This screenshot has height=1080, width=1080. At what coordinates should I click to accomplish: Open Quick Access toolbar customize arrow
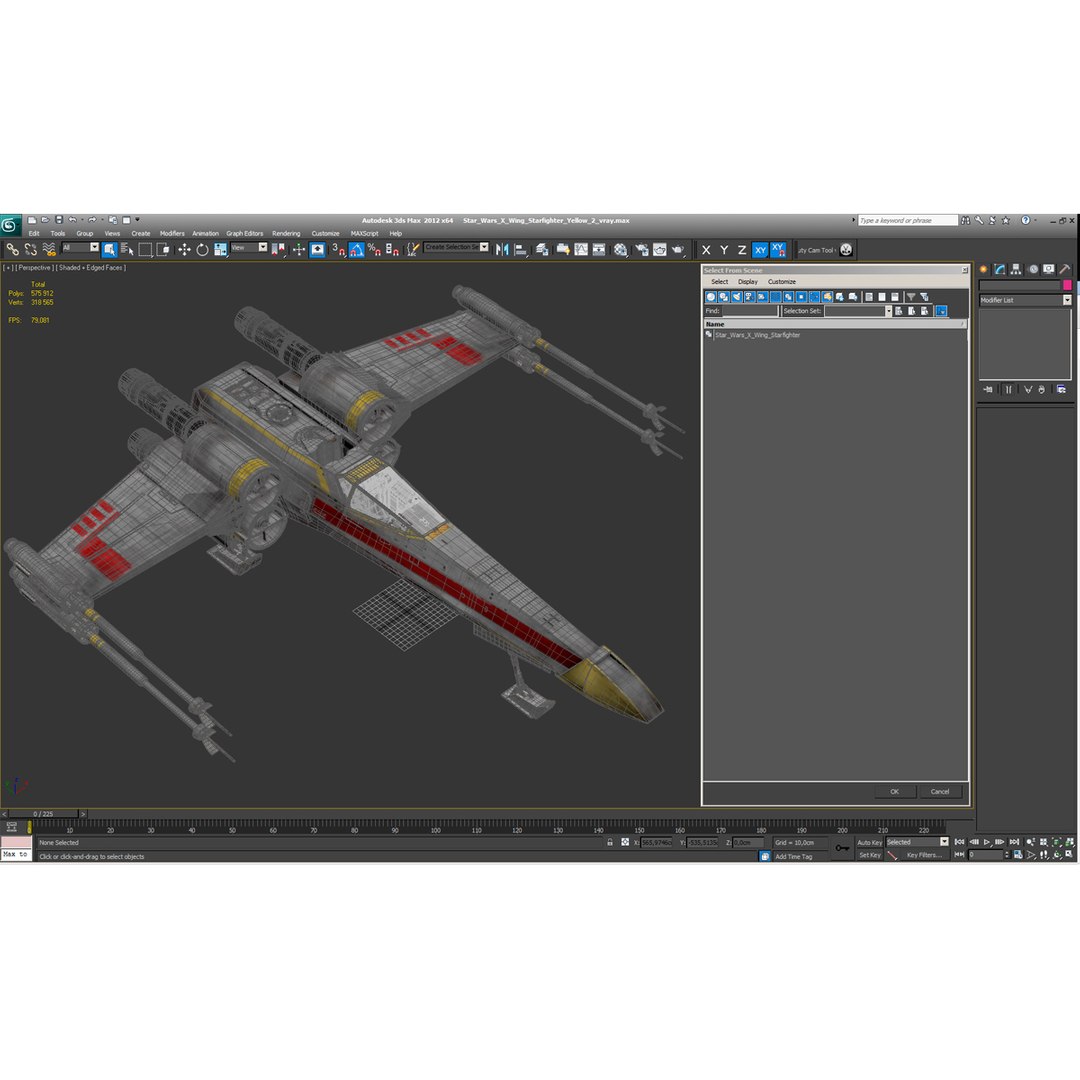click(x=137, y=220)
